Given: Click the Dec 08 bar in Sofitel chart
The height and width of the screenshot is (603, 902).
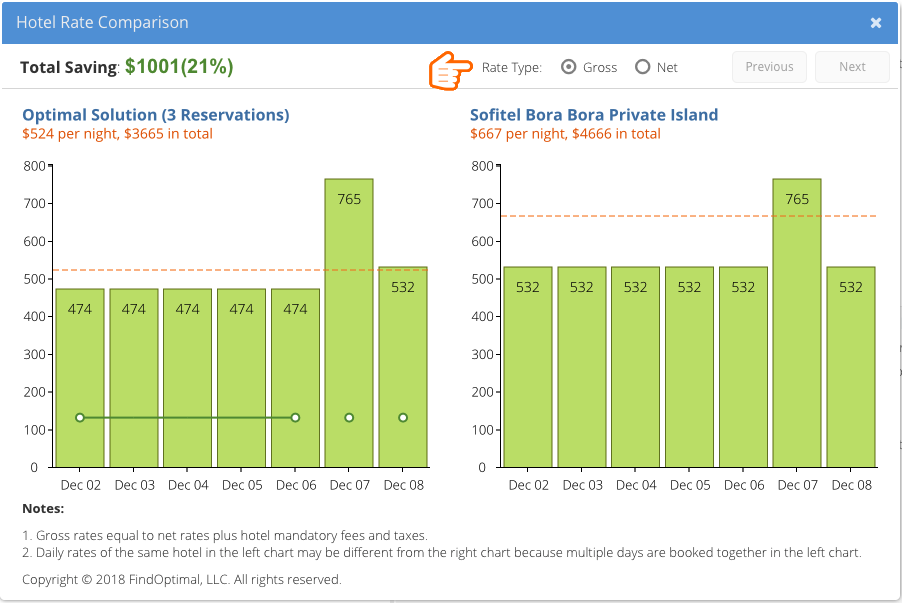Looking at the screenshot, I should 851,367.
